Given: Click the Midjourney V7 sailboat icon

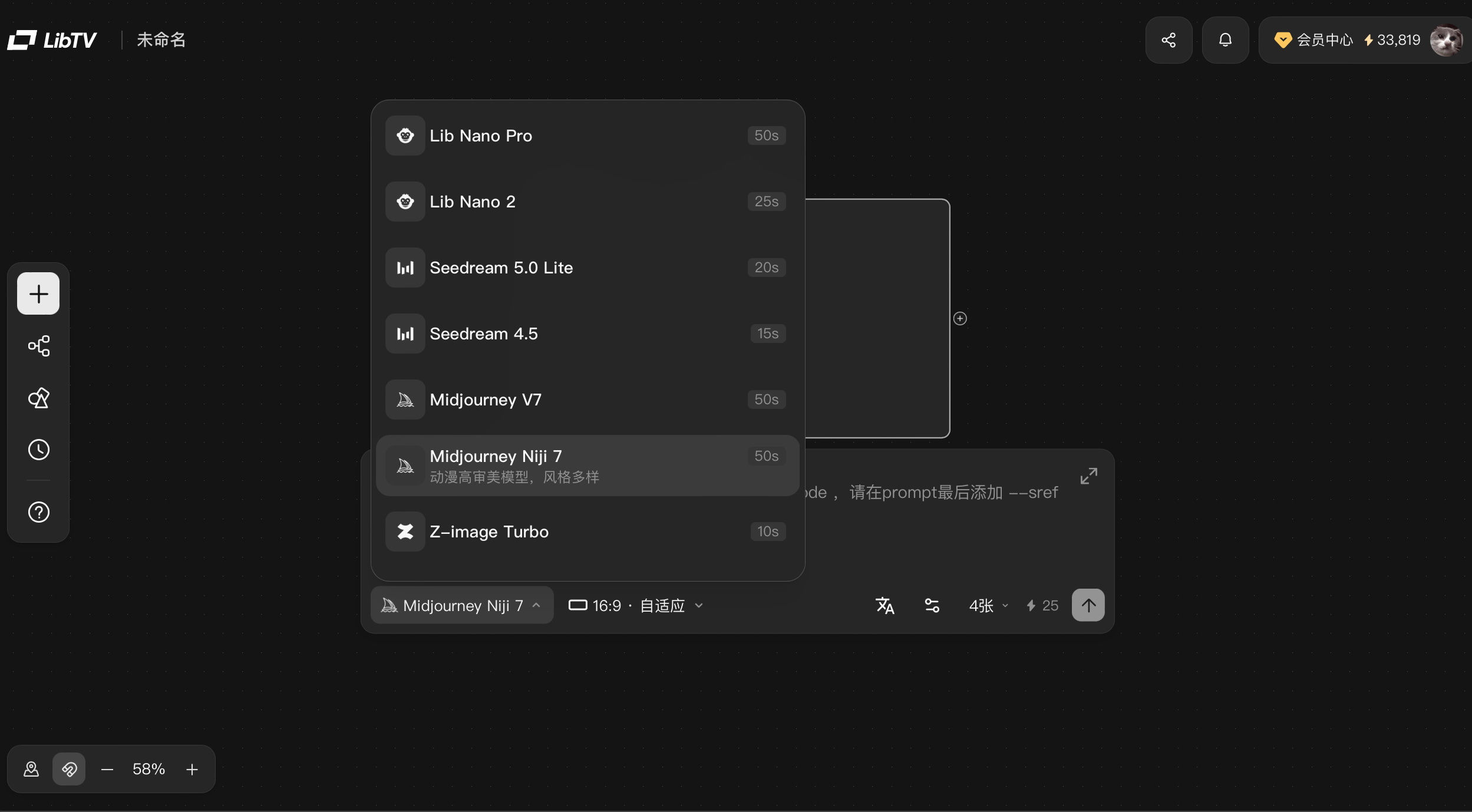Looking at the screenshot, I should (x=405, y=400).
